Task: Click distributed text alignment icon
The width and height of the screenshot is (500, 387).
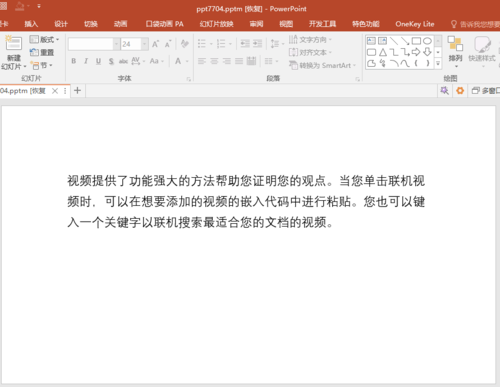Action: [251, 61]
